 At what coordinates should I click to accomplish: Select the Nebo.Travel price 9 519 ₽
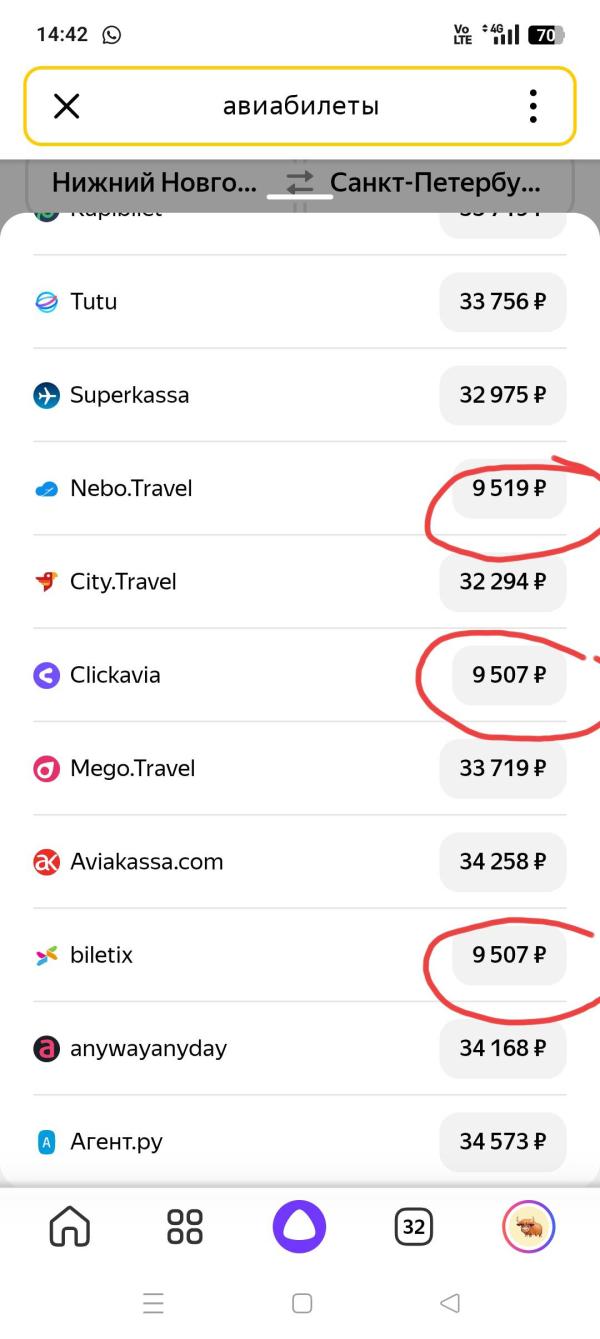[508, 489]
